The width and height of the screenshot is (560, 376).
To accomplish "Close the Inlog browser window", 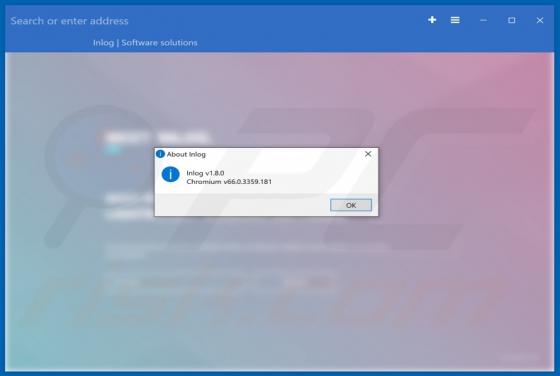I will point(540,20).
